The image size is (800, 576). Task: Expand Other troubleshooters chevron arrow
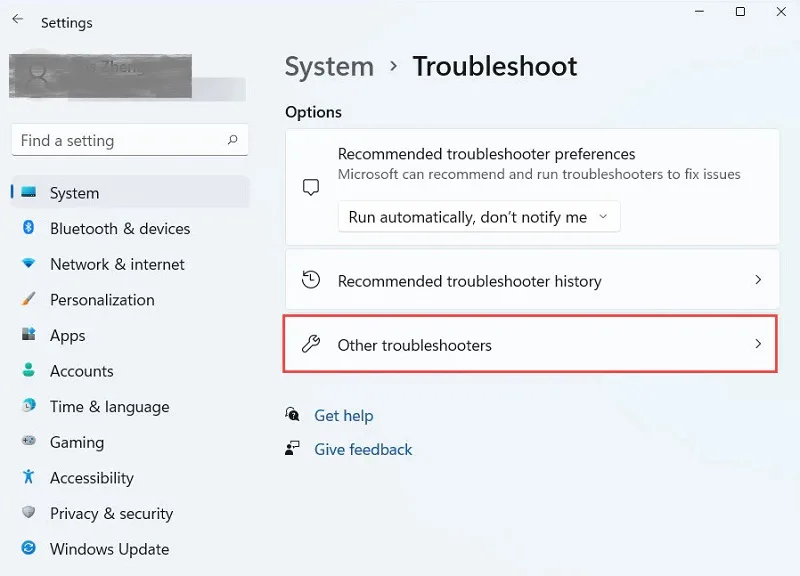pos(758,344)
